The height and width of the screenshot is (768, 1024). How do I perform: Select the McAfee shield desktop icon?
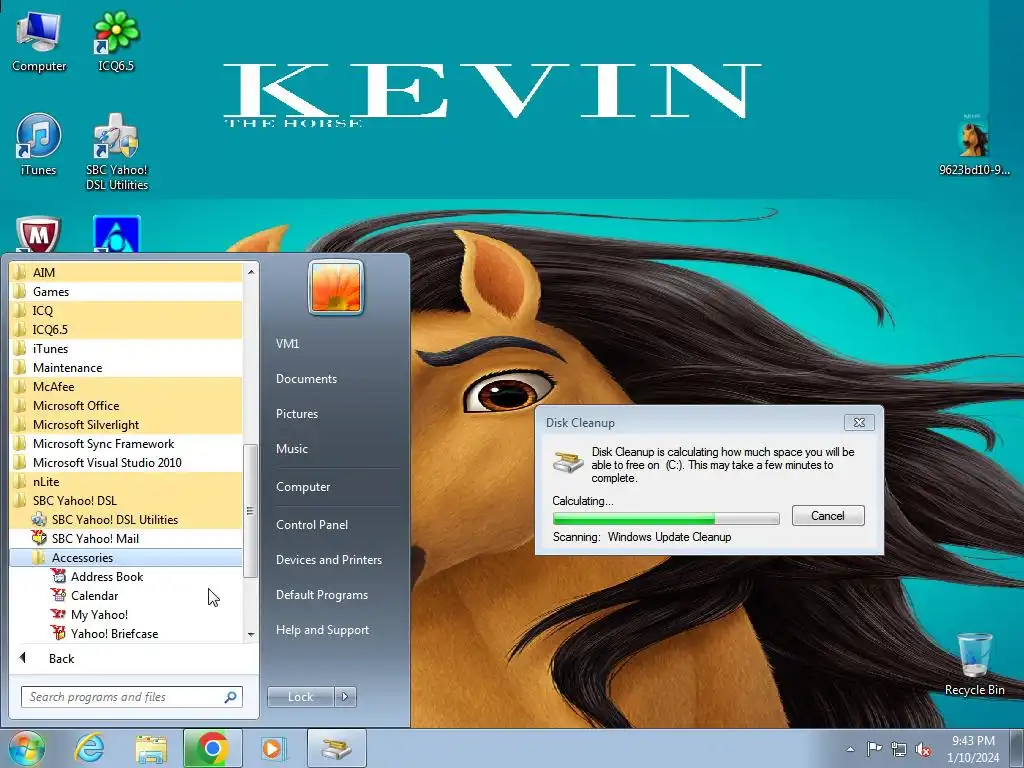click(38, 234)
